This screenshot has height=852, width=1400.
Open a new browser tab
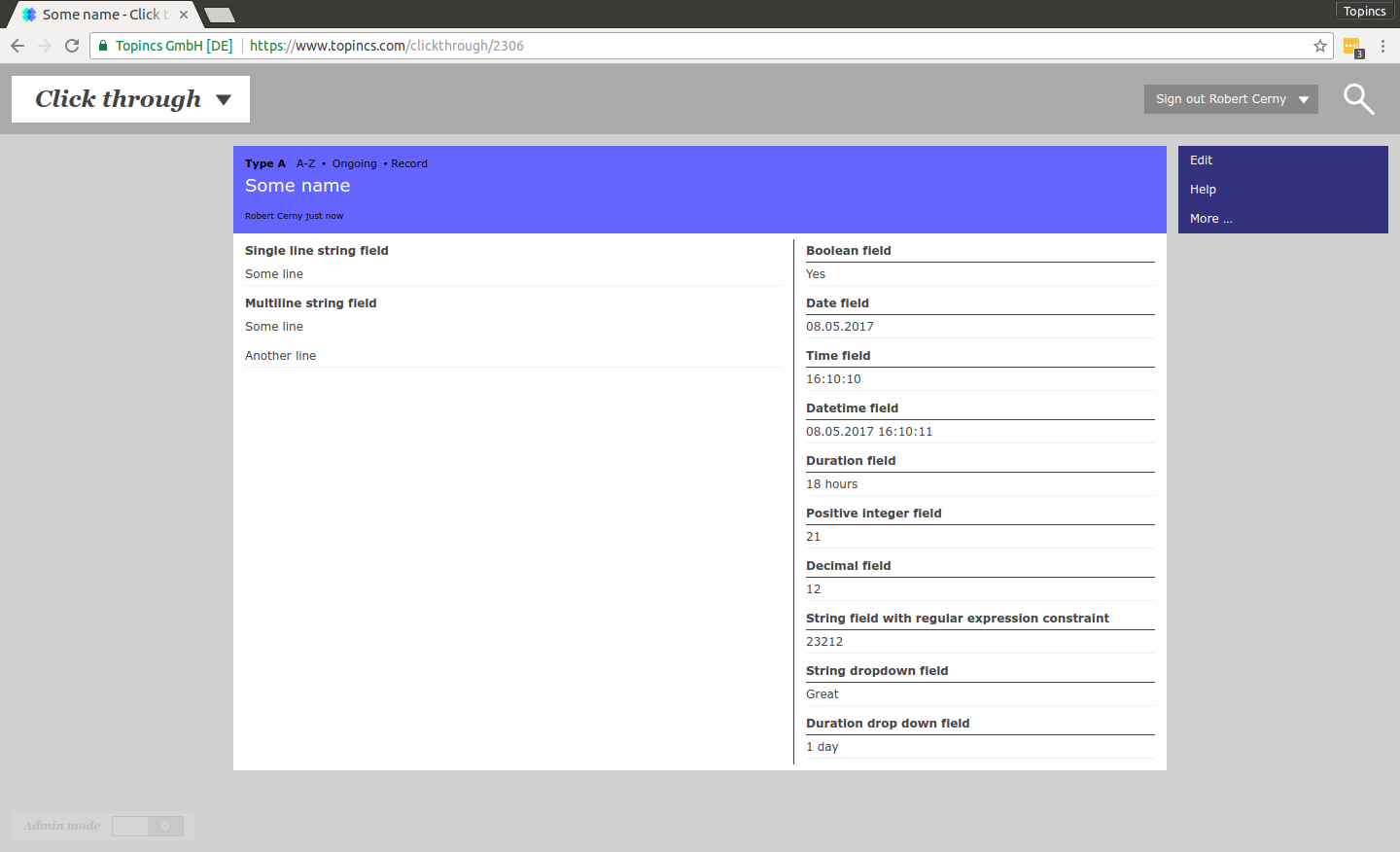220,15
